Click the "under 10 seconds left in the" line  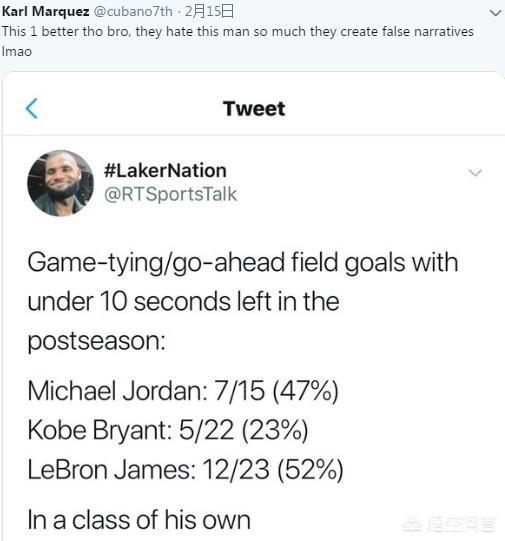pyautogui.click(x=184, y=302)
